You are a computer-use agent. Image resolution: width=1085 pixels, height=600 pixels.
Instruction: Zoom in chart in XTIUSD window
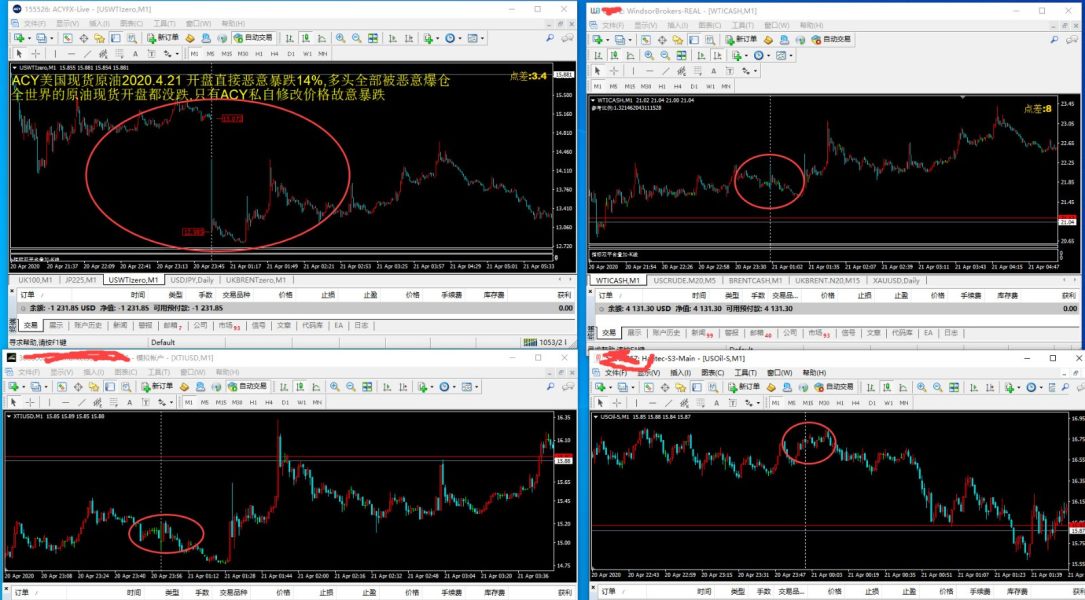point(334,386)
